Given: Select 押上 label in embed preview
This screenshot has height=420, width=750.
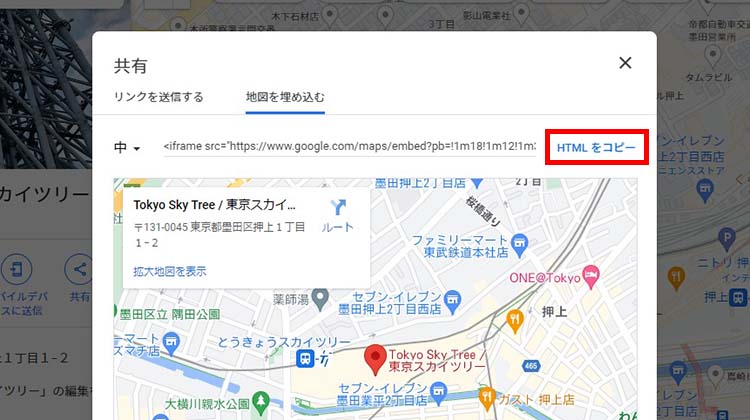Looking at the screenshot, I should click(555, 312).
